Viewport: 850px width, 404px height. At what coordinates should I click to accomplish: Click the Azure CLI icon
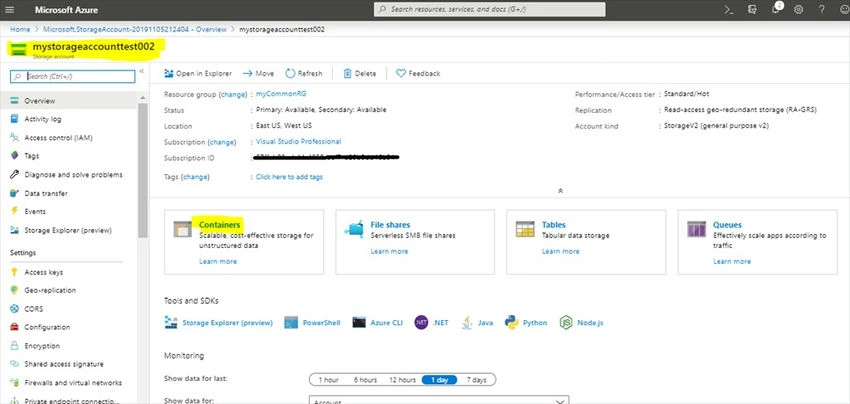pyautogui.click(x=359, y=323)
